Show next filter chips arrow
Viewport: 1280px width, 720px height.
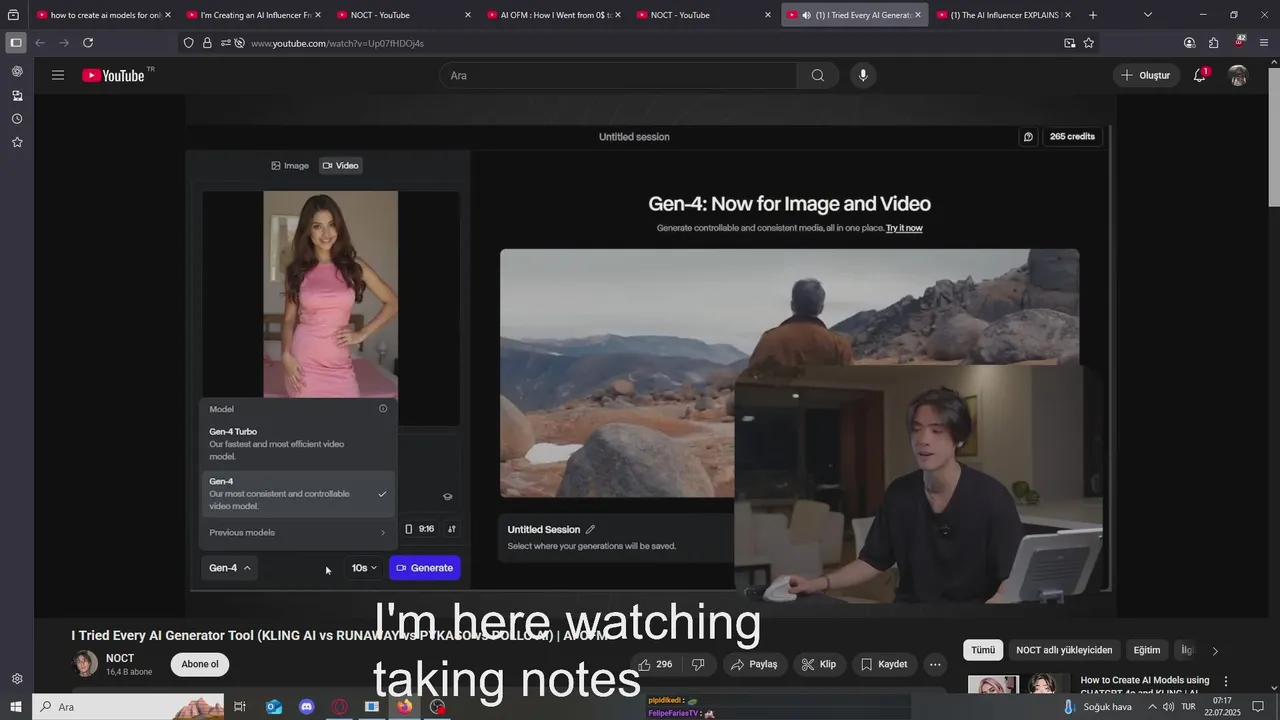1215,651
